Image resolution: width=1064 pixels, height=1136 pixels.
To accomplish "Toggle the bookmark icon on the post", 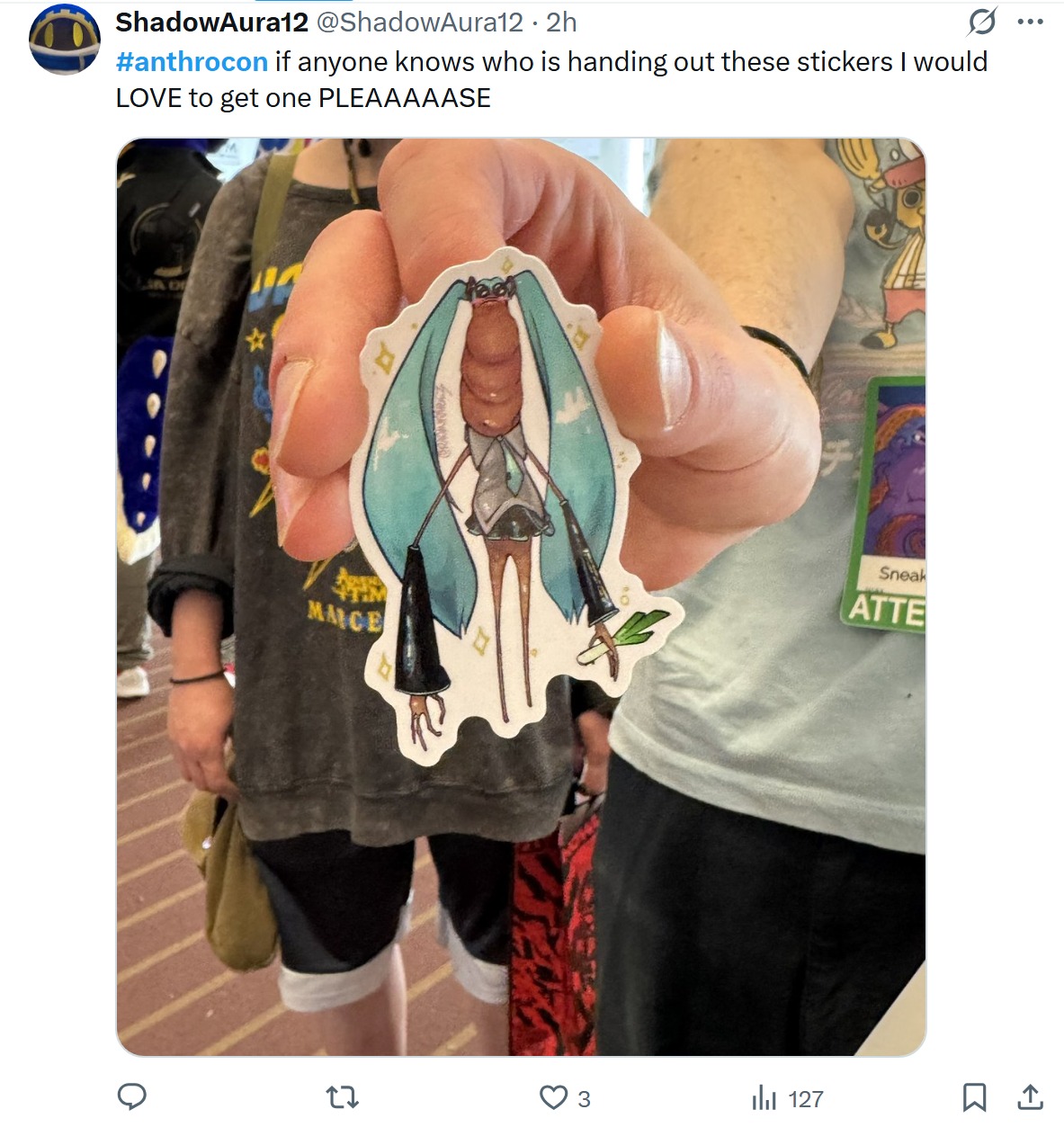I will point(975,1097).
